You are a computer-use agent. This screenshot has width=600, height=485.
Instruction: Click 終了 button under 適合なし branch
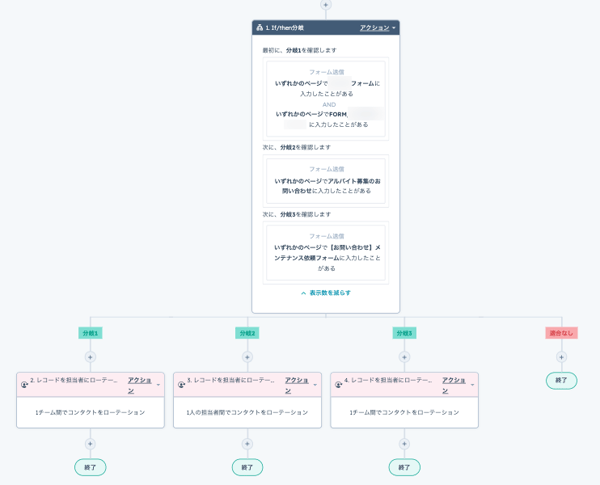coord(561,381)
